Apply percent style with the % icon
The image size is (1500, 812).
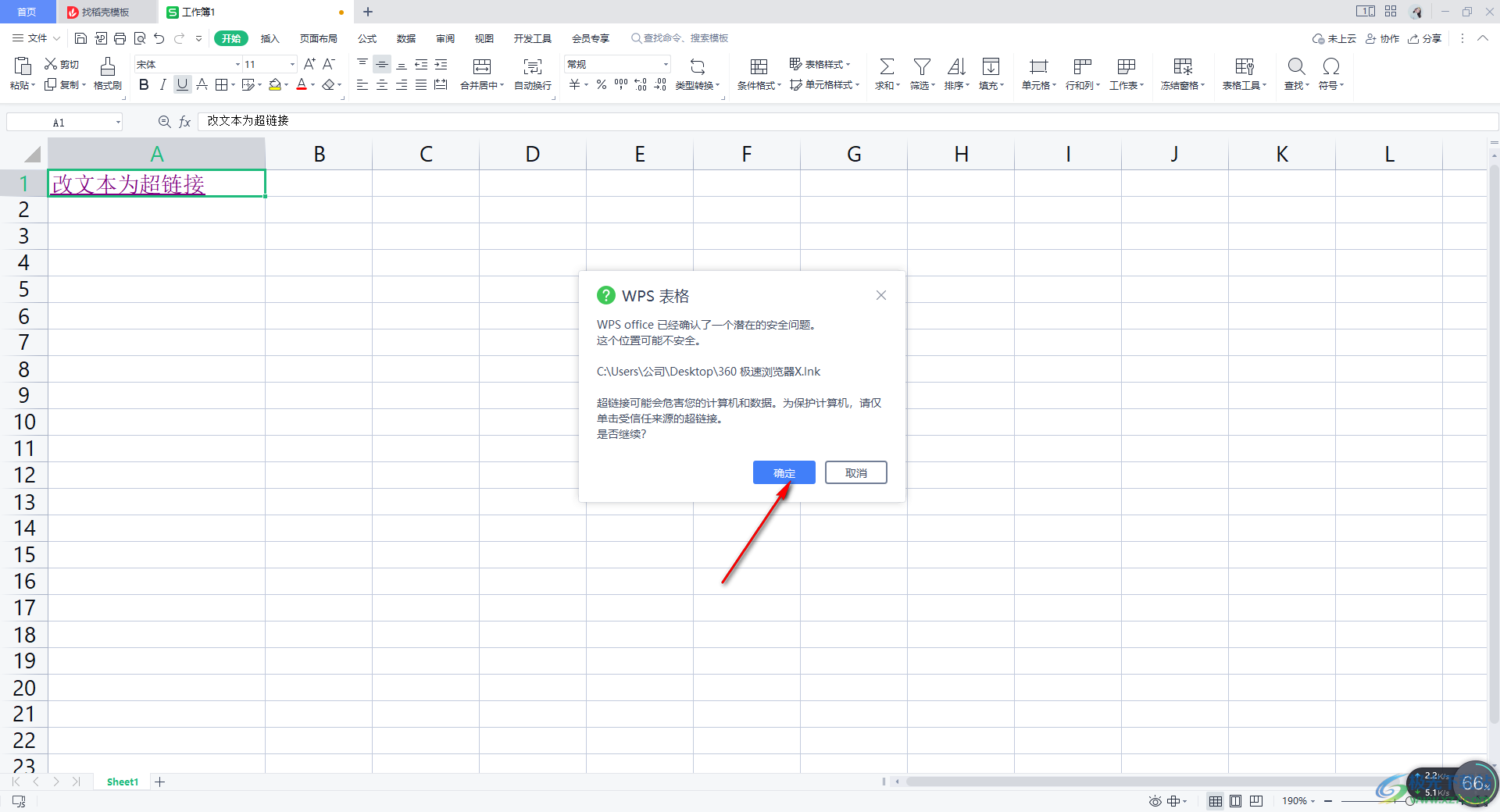[x=602, y=84]
